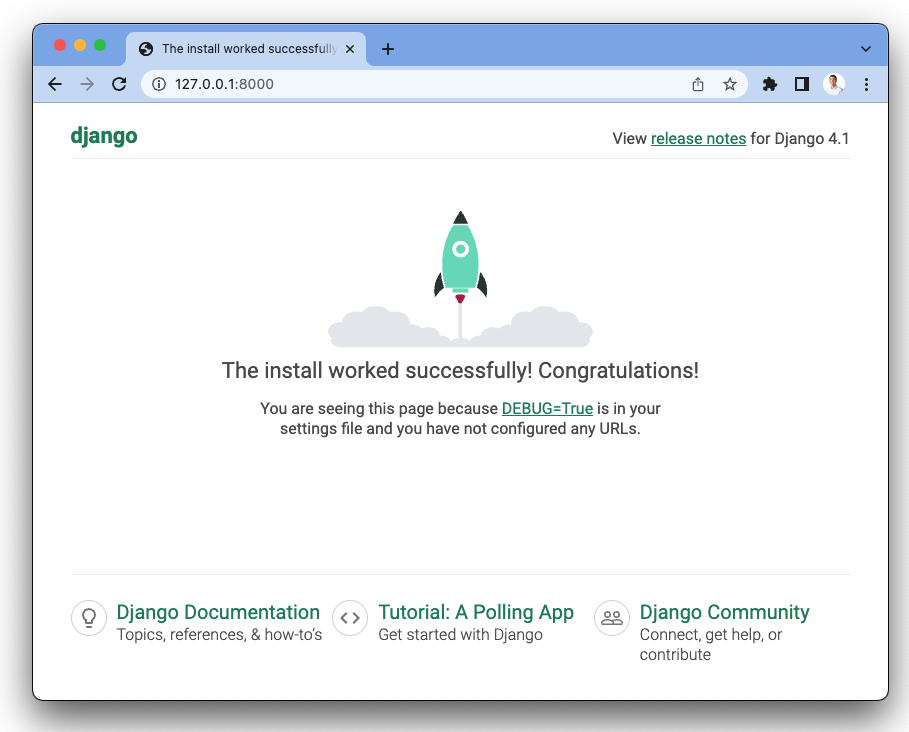Follow the DEBUG=True link
This screenshot has height=732, width=909.
[547, 409]
